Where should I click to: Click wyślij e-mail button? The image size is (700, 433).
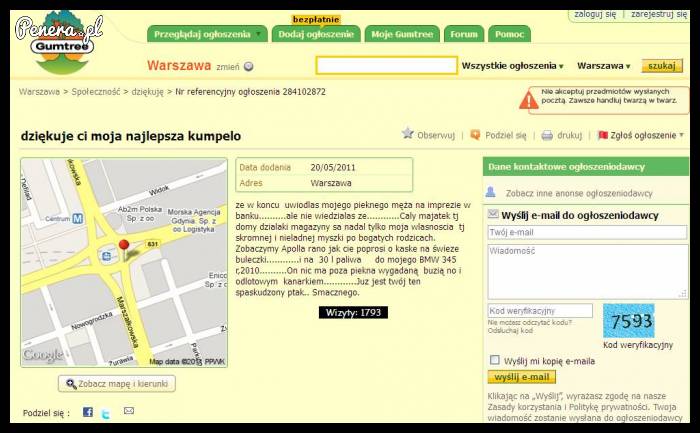521,377
